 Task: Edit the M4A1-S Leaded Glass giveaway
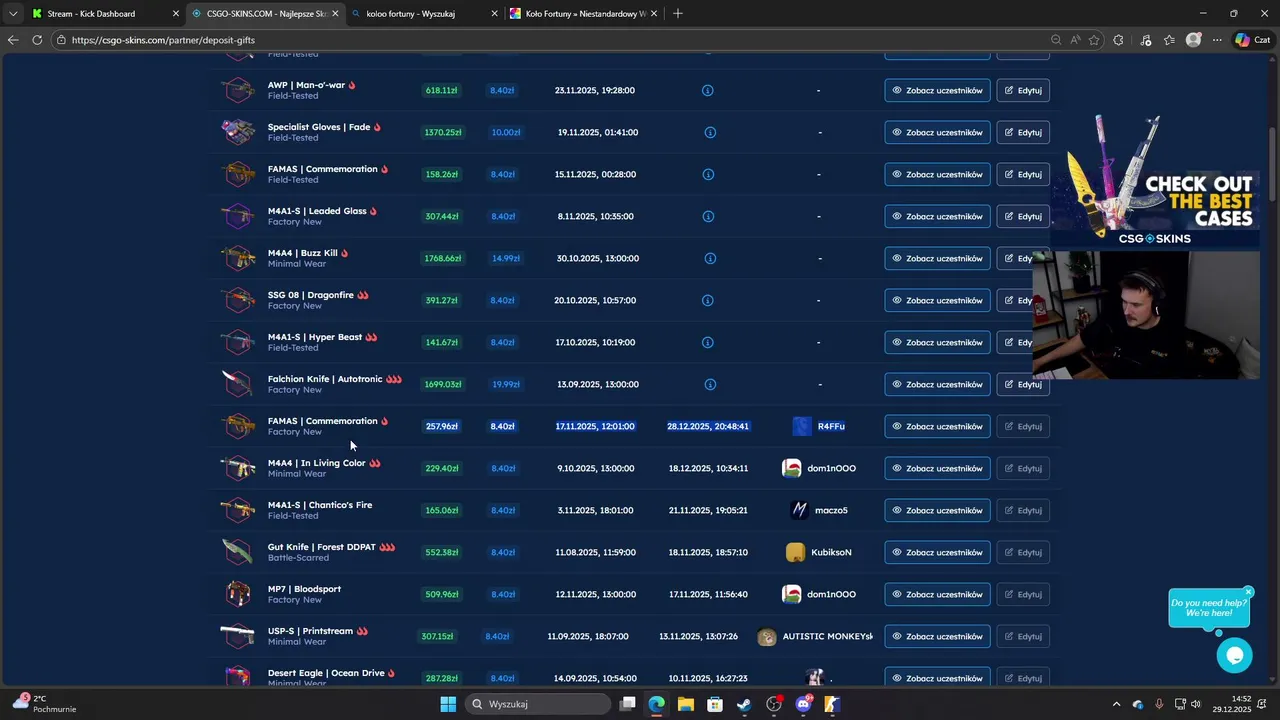tap(1023, 216)
